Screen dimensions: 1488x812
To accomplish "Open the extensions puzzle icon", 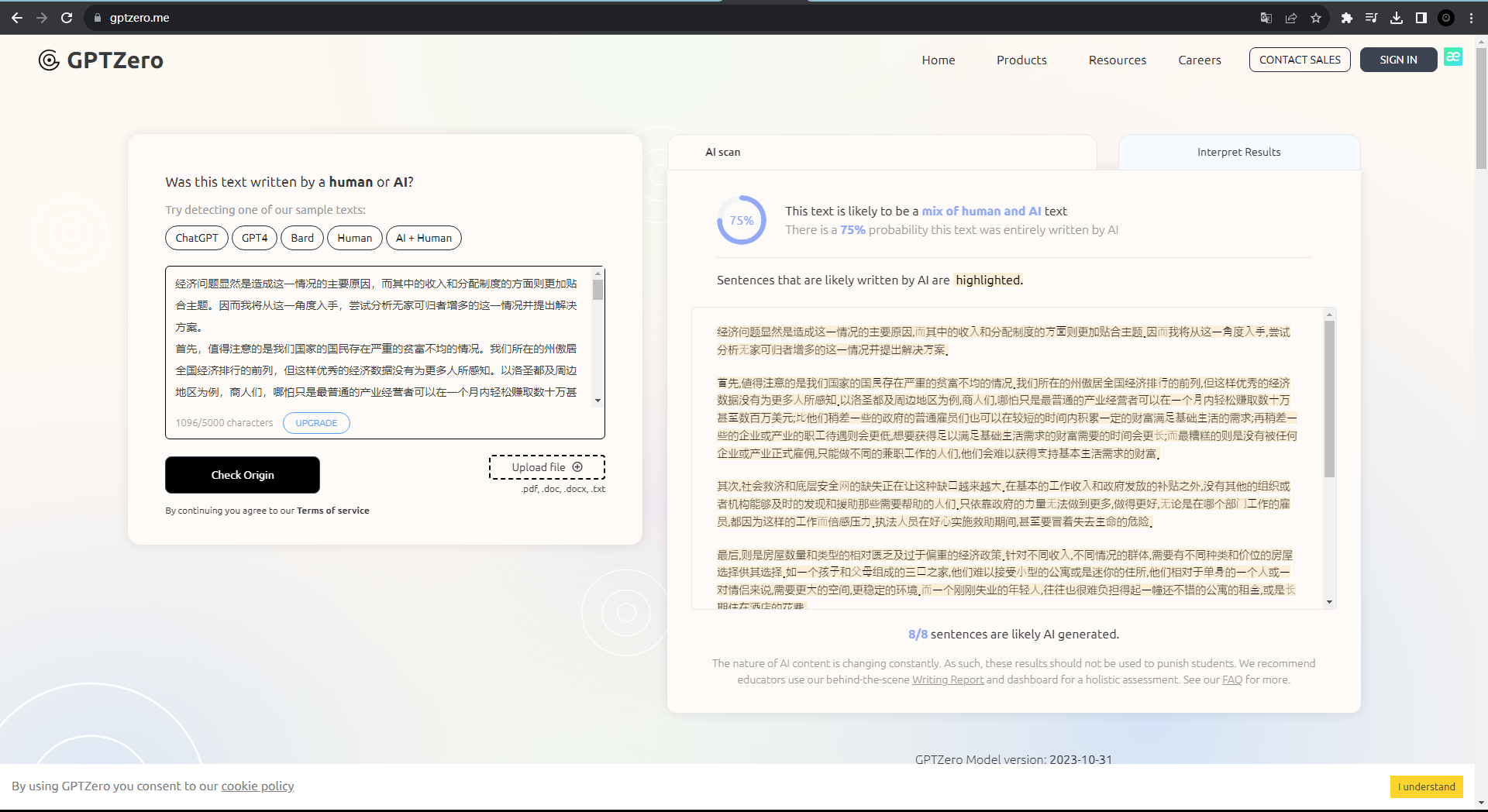I will [1347, 18].
